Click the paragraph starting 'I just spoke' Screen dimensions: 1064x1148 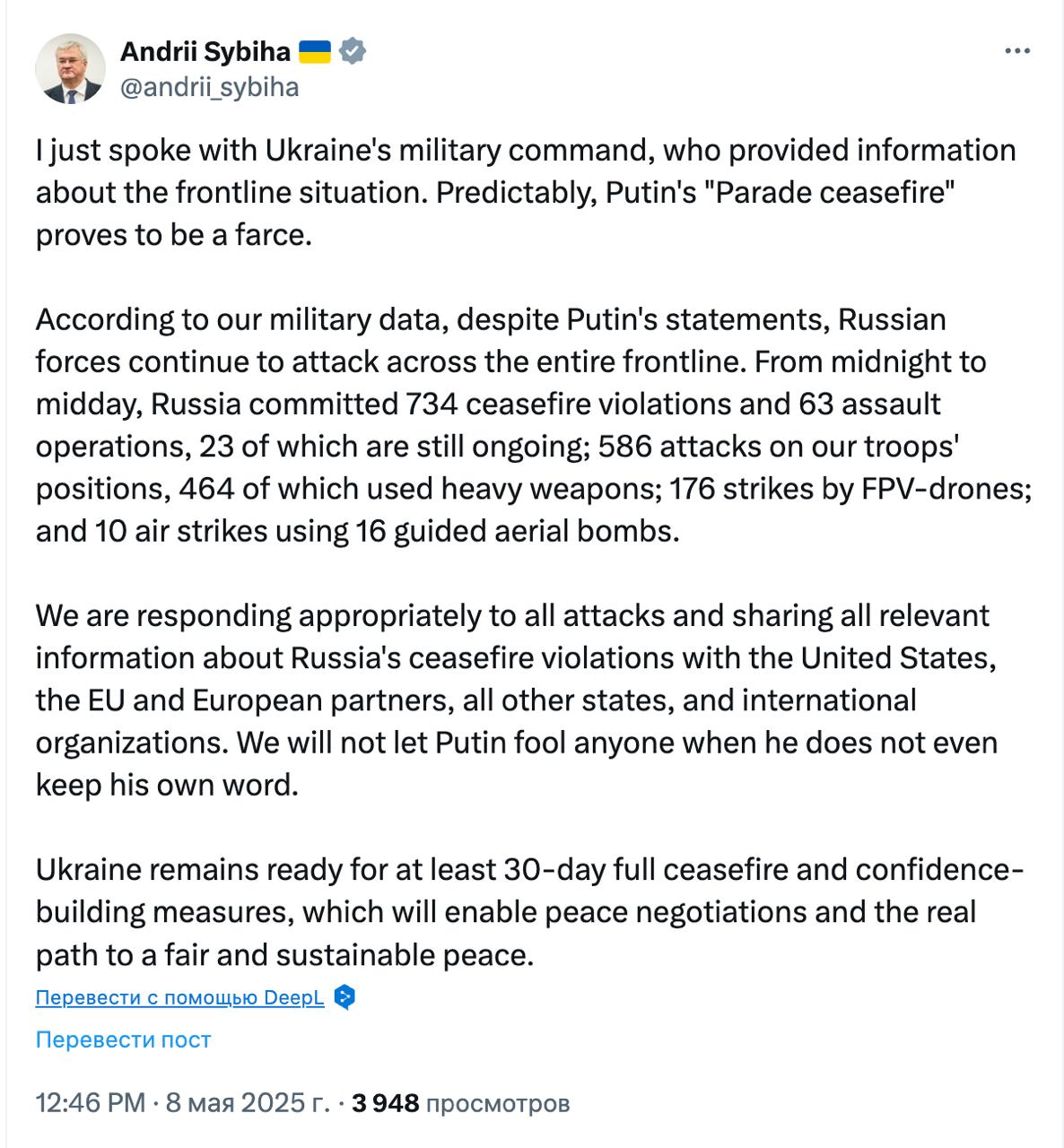coord(525,192)
